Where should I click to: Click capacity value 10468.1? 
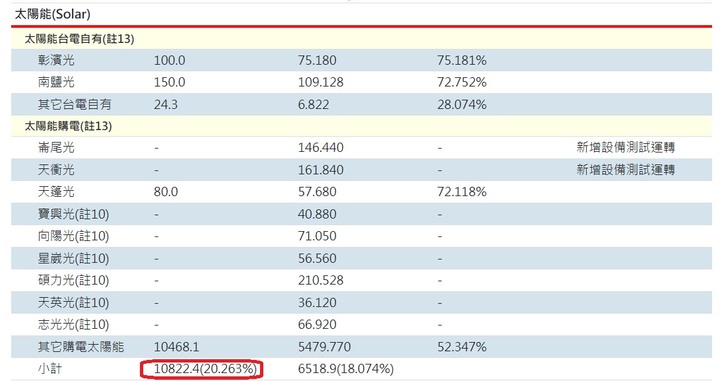(176, 347)
